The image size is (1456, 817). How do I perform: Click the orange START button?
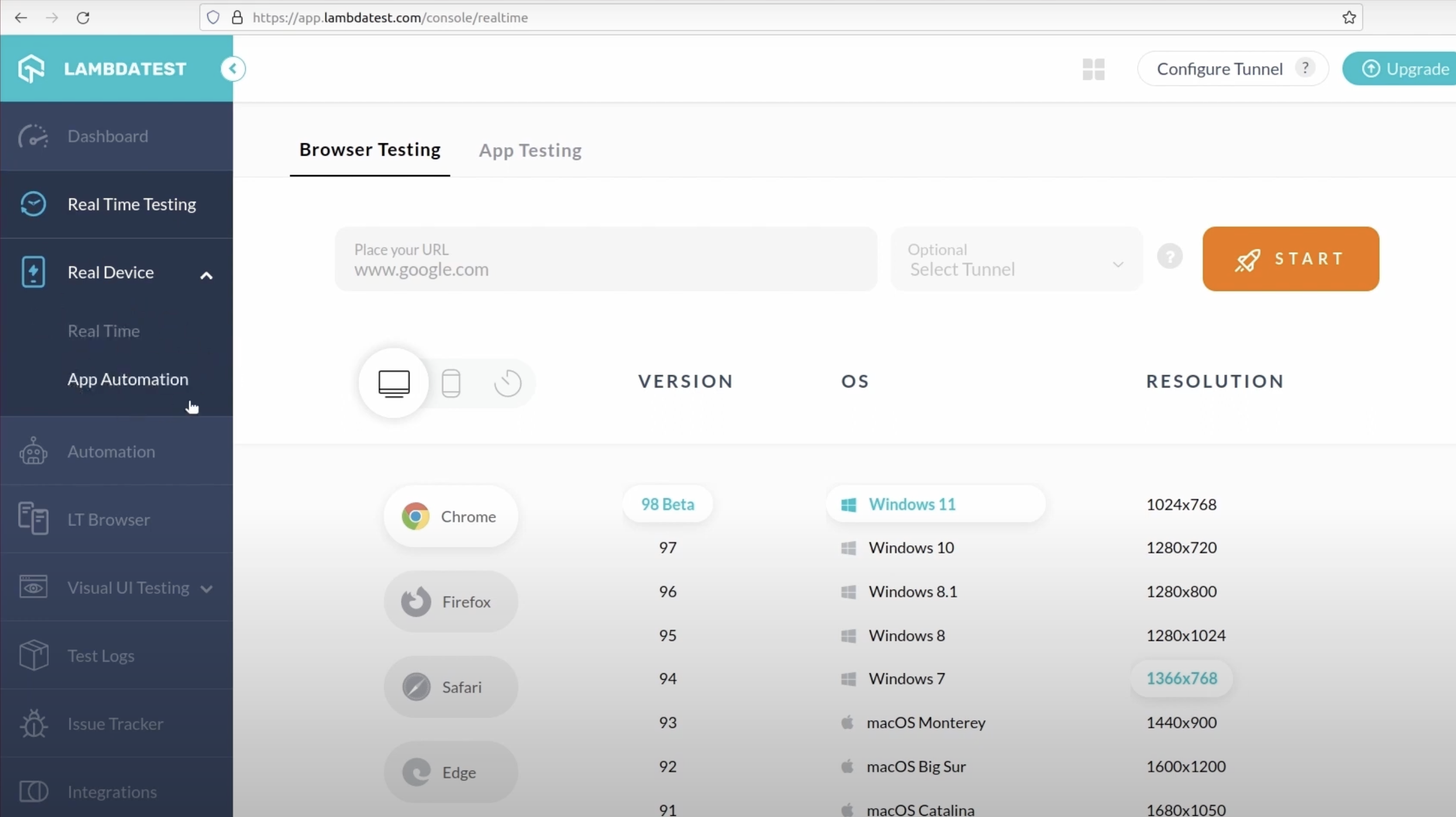(x=1291, y=259)
